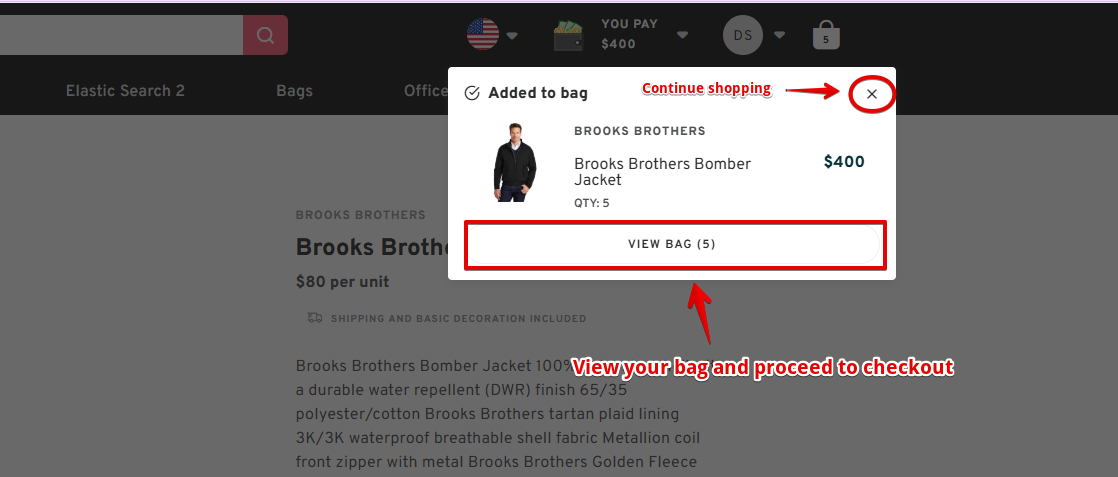Expand the DS account dropdown arrow
This screenshot has width=1118, height=477.
(x=779, y=35)
